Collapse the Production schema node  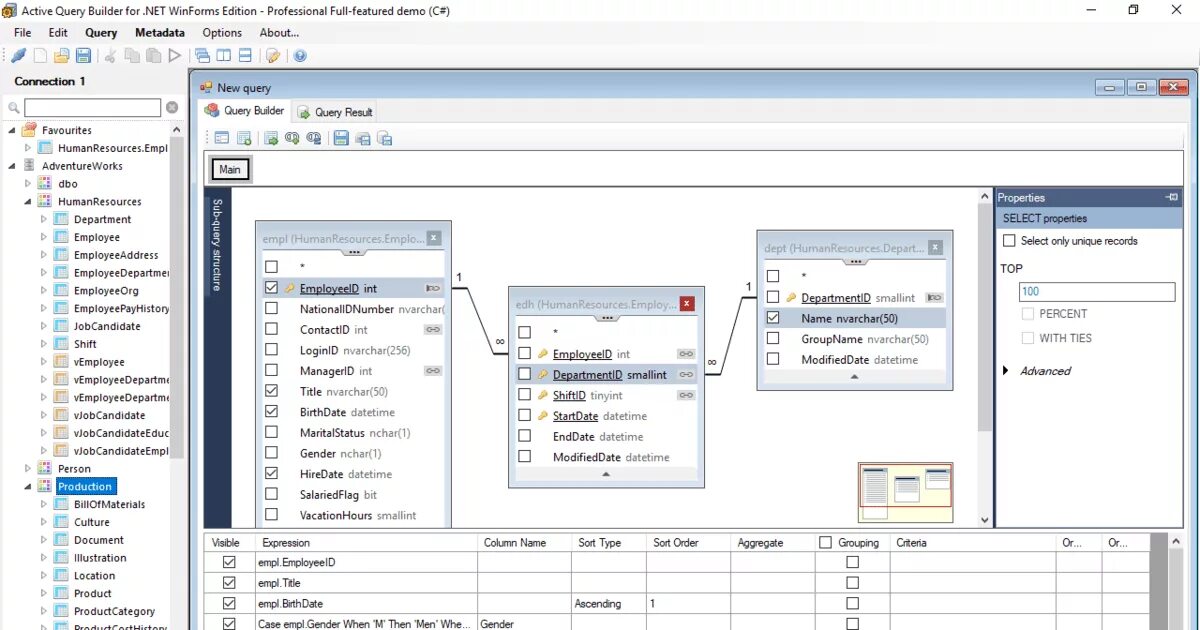(x=28, y=486)
